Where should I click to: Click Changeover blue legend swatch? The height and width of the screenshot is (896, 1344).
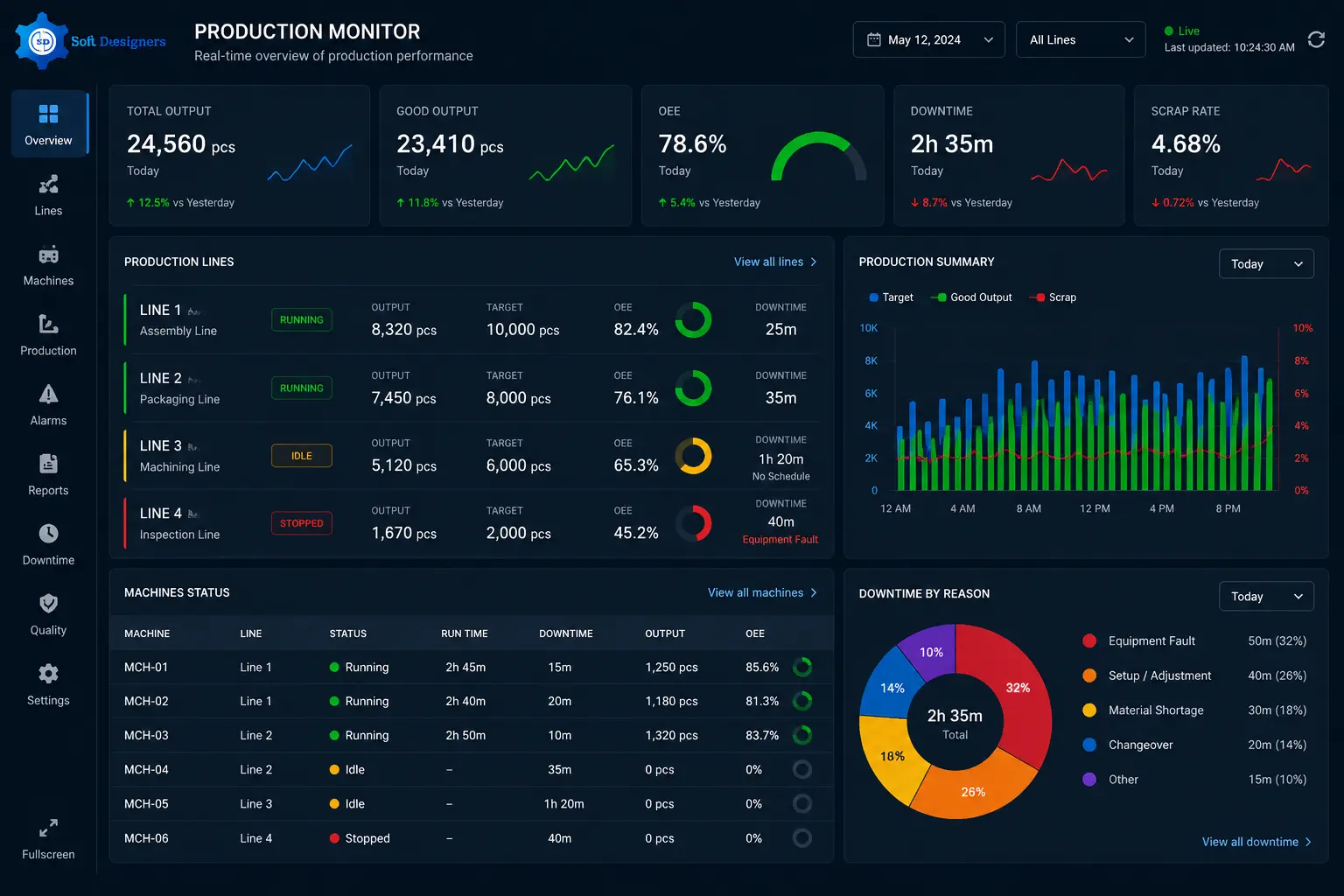1089,745
